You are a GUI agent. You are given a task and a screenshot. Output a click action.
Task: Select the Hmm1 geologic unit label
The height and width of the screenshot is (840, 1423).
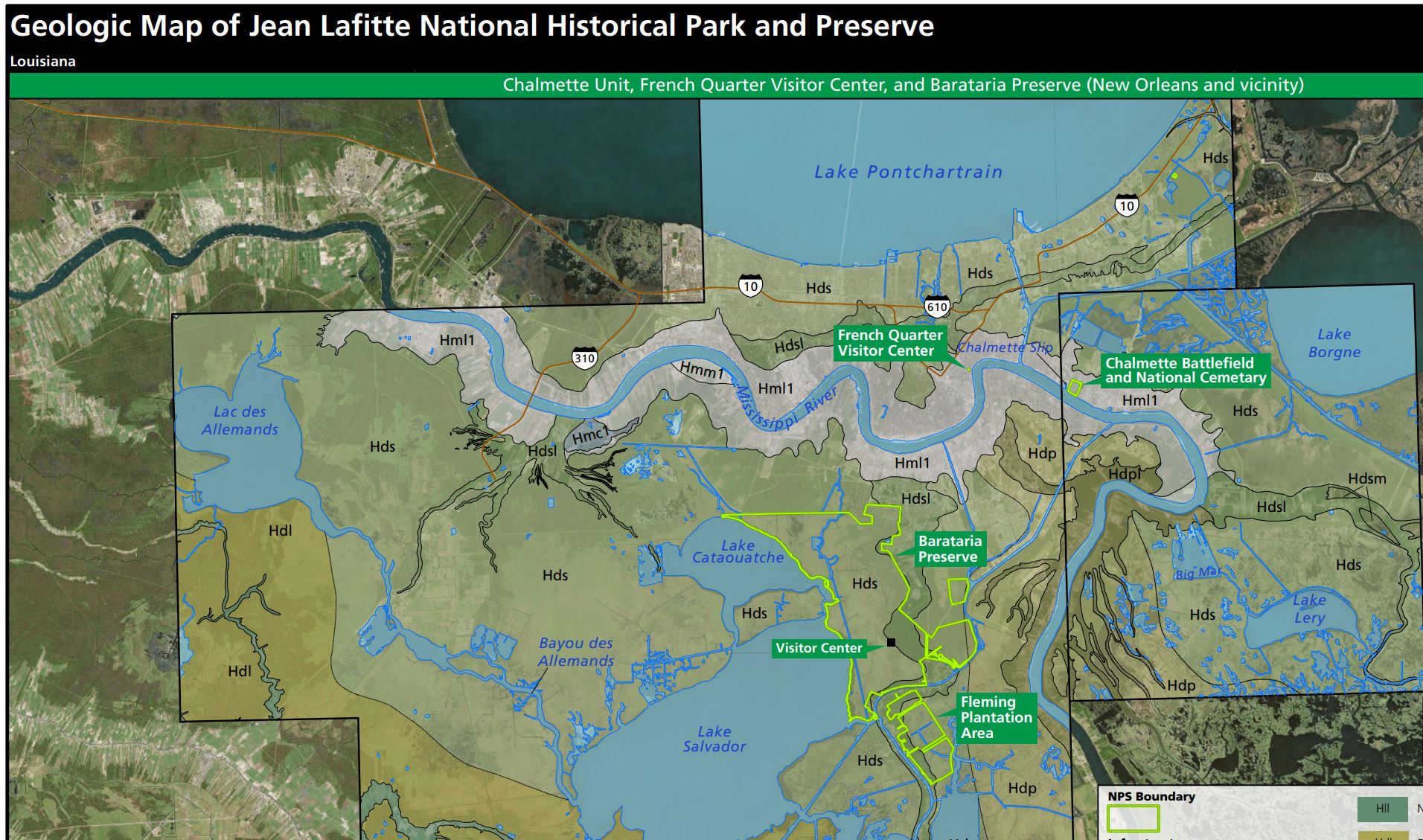pyautogui.click(x=700, y=371)
